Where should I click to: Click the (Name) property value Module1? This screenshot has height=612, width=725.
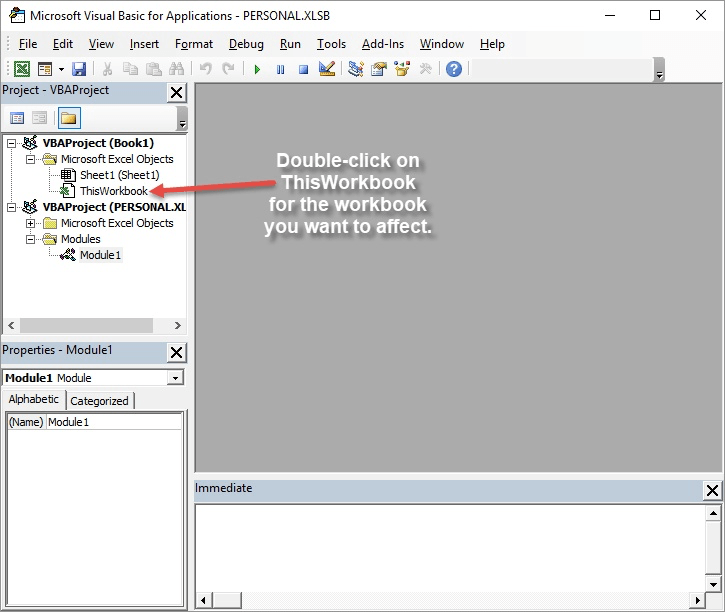(x=114, y=422)
